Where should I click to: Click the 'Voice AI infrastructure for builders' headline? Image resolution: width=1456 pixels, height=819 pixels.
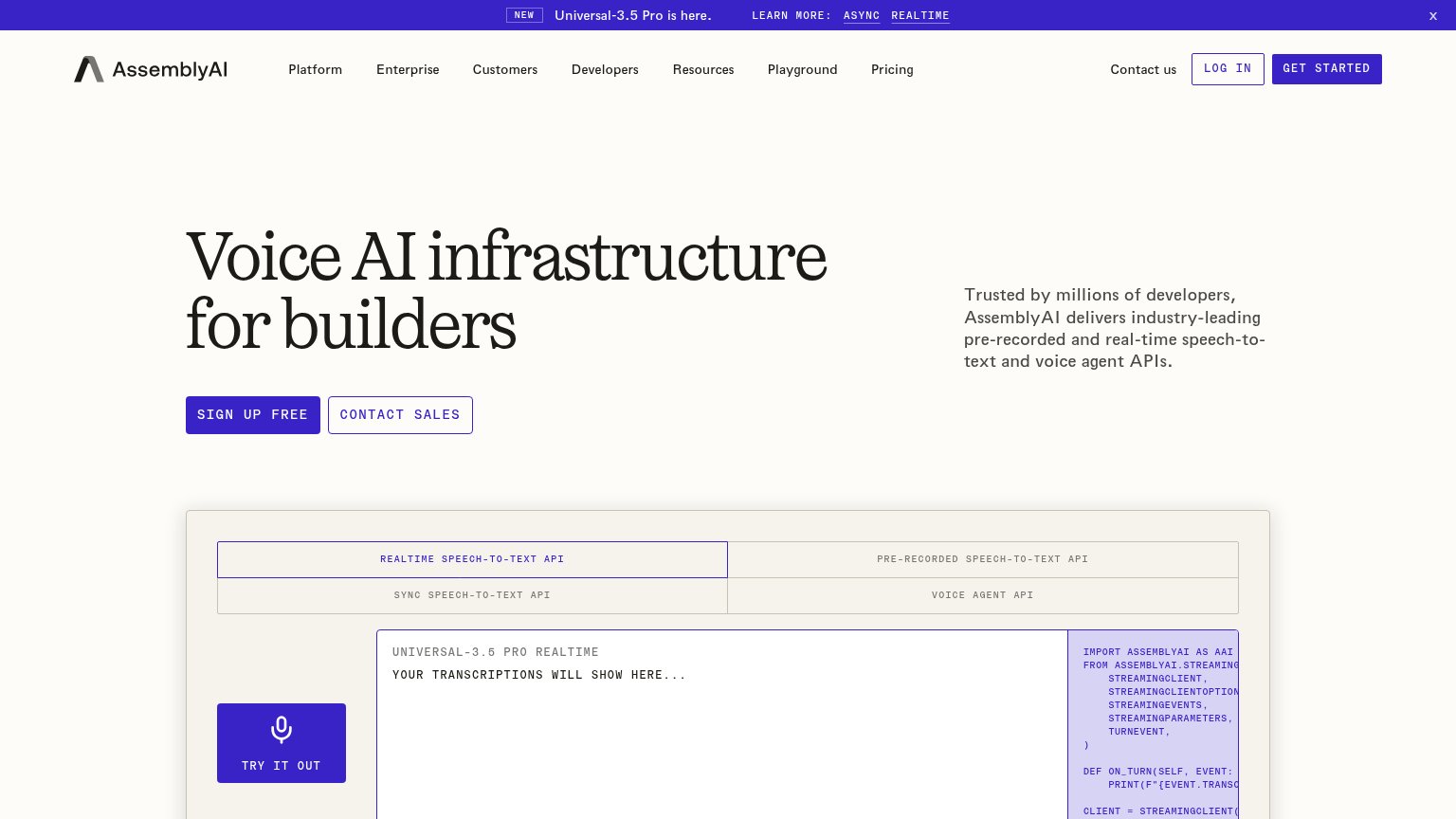click(x=506, y=291)
